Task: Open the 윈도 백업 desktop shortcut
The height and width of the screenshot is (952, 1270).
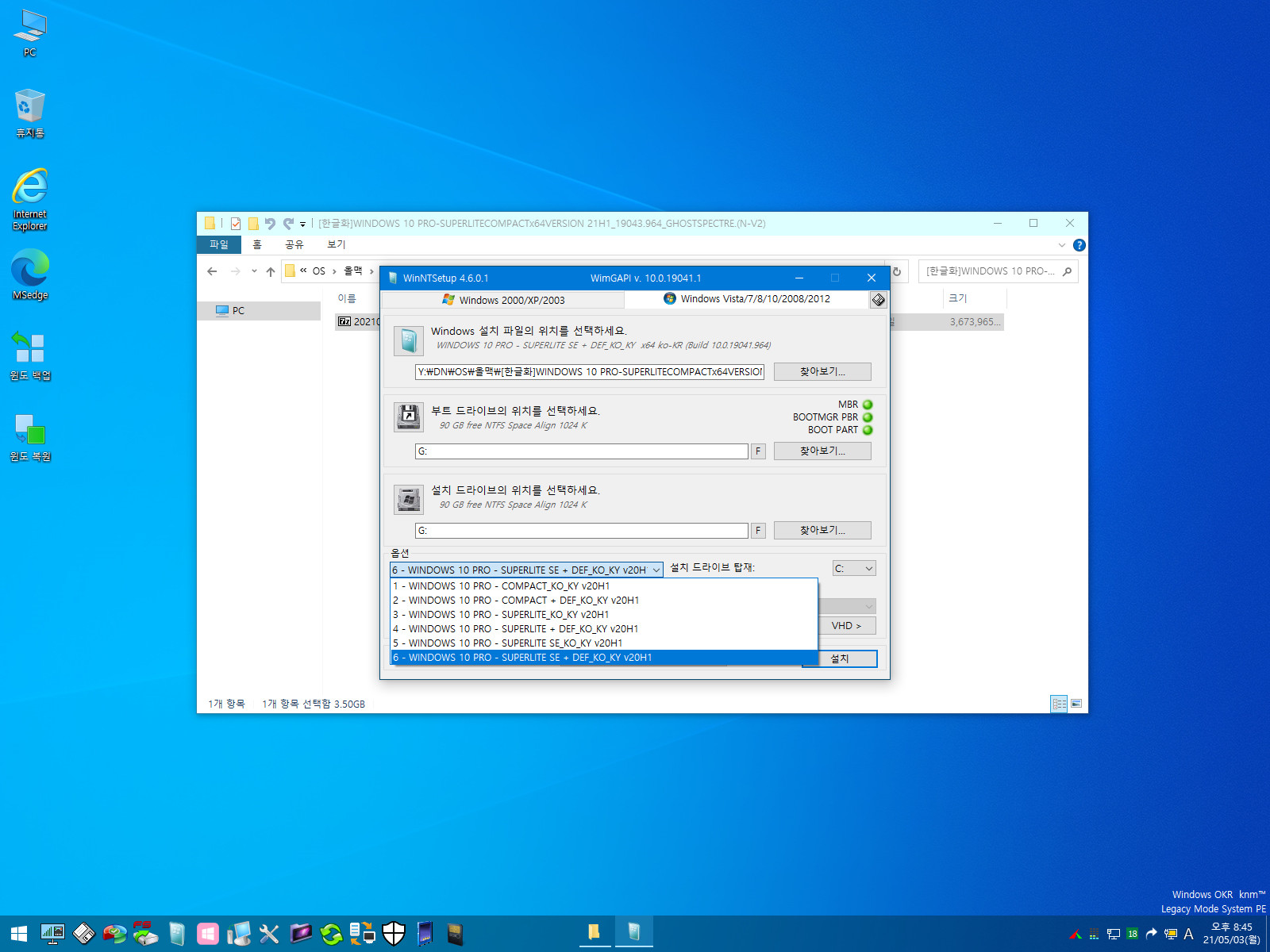Action: [x=30, y=355]
